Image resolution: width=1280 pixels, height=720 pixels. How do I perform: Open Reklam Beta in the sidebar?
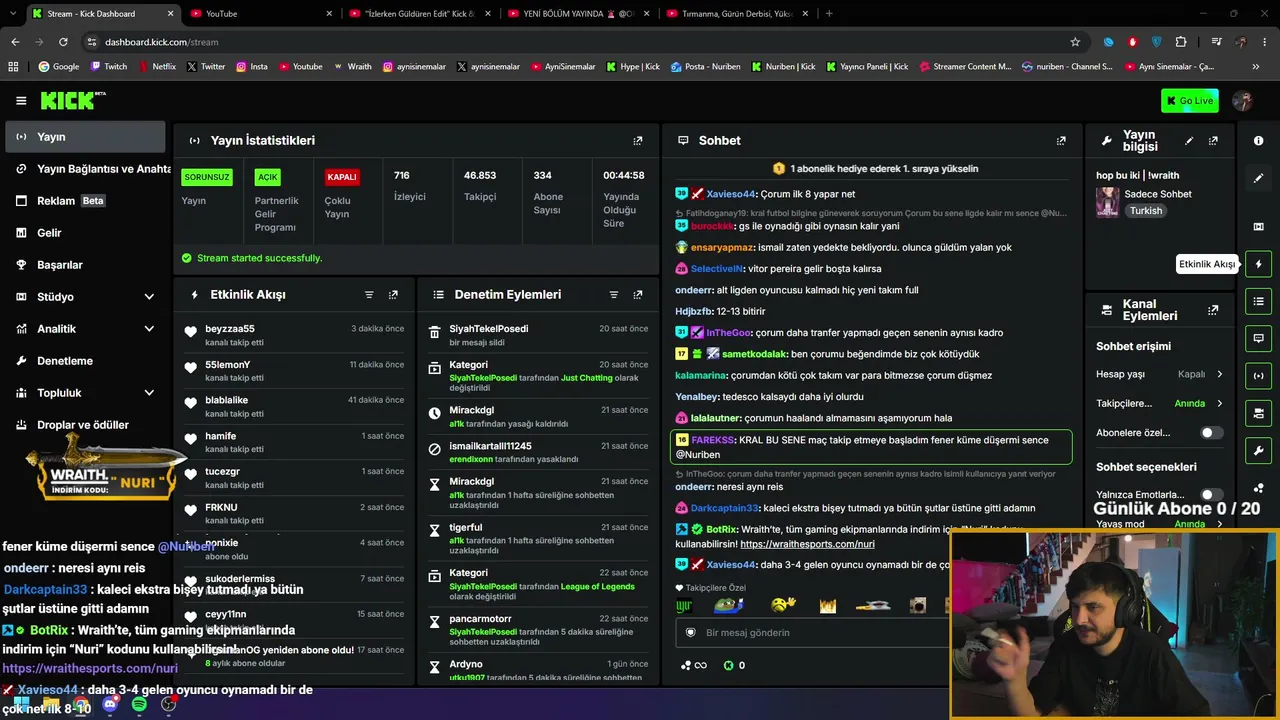pos(85,201)
